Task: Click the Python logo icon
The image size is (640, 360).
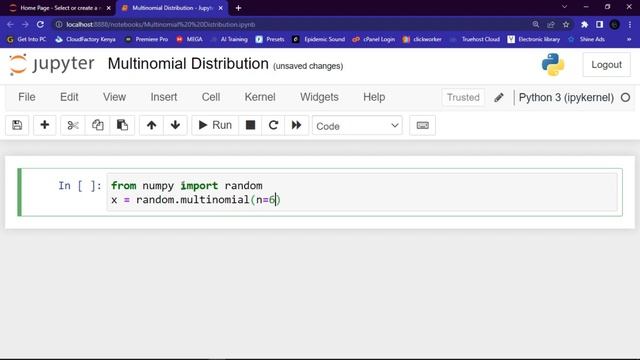Action: coord(553,64)
